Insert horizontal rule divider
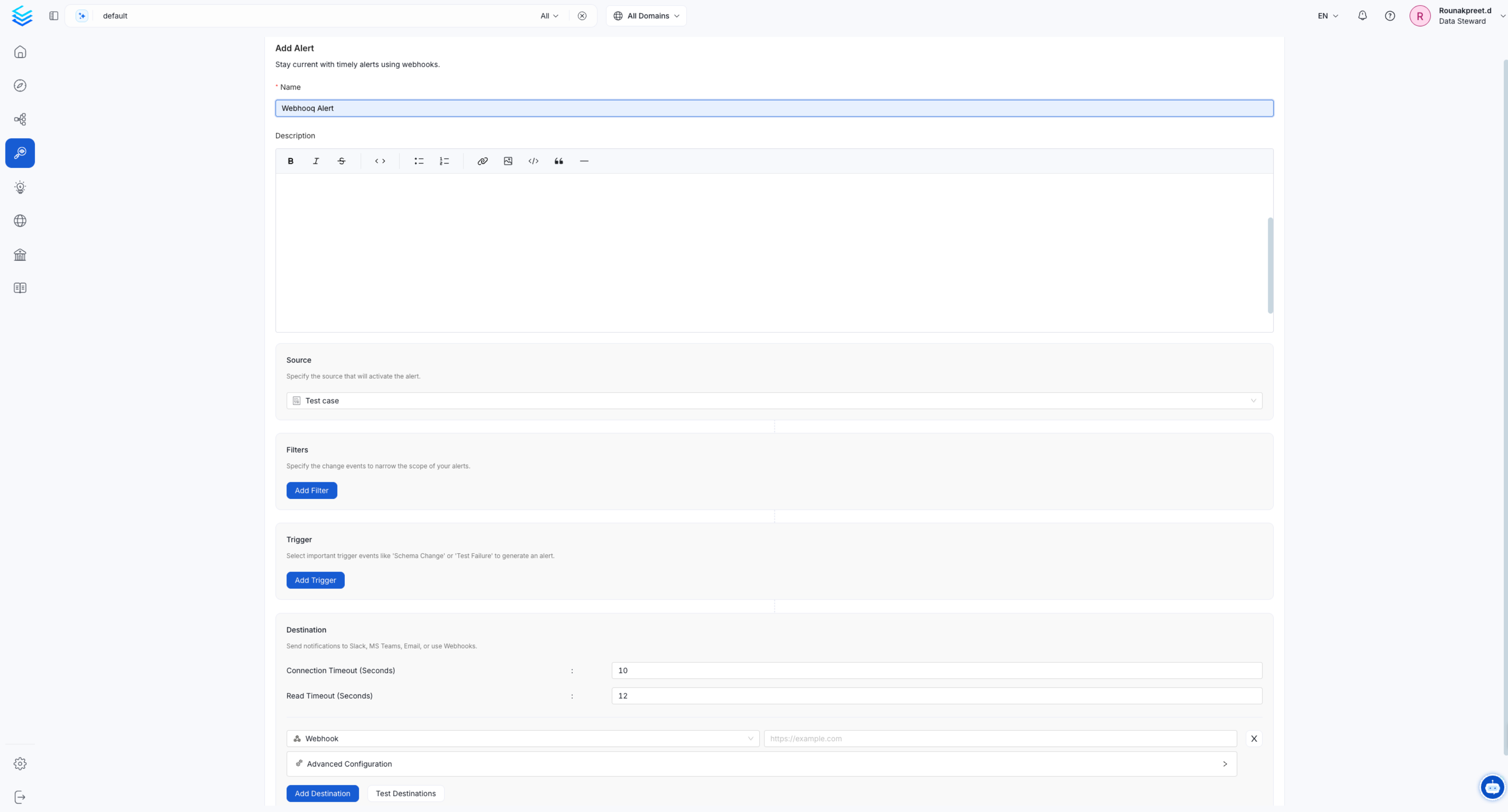 click(x=584, y=161)
